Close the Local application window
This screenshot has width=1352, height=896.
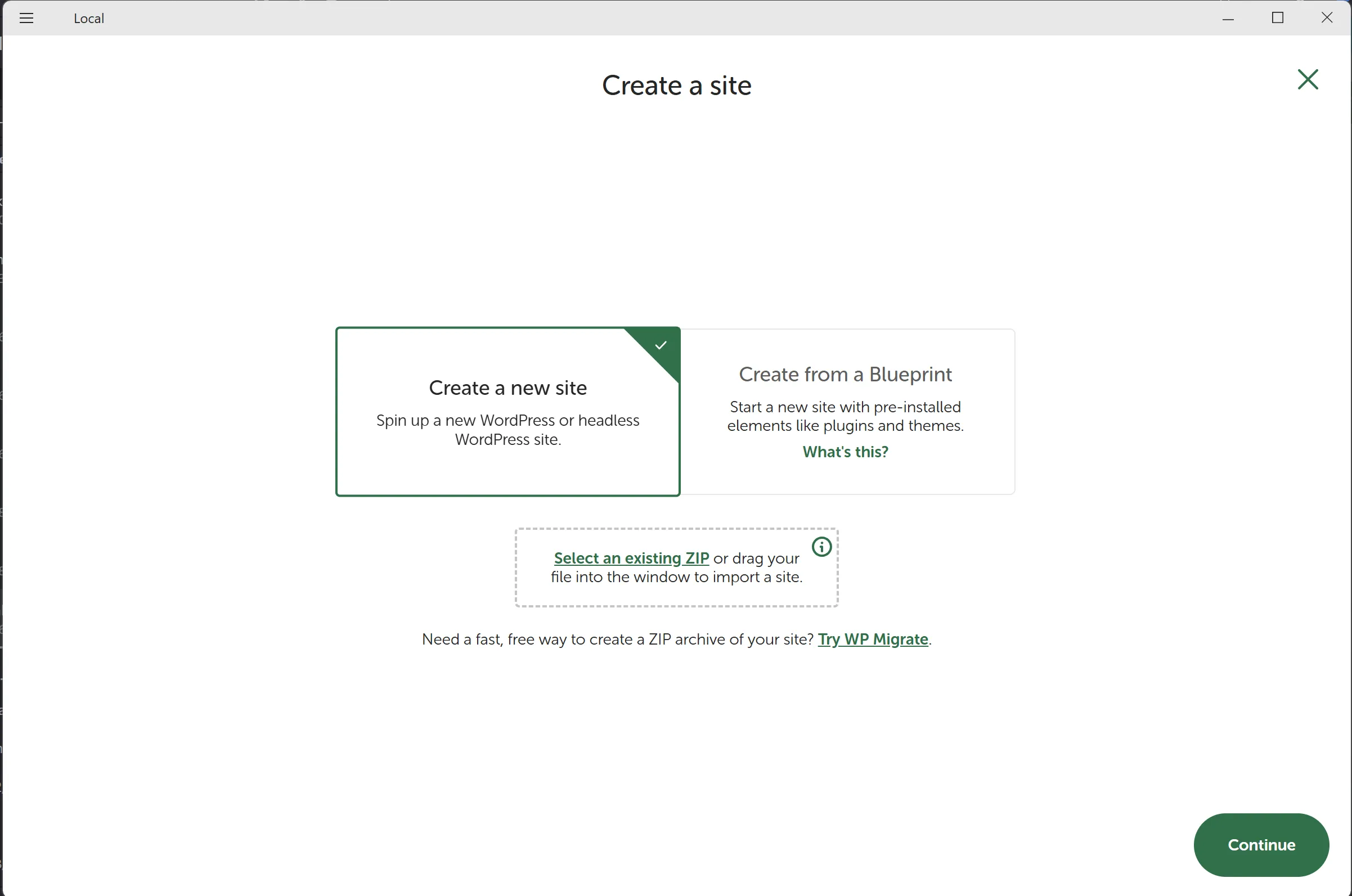coord(1327,19)
